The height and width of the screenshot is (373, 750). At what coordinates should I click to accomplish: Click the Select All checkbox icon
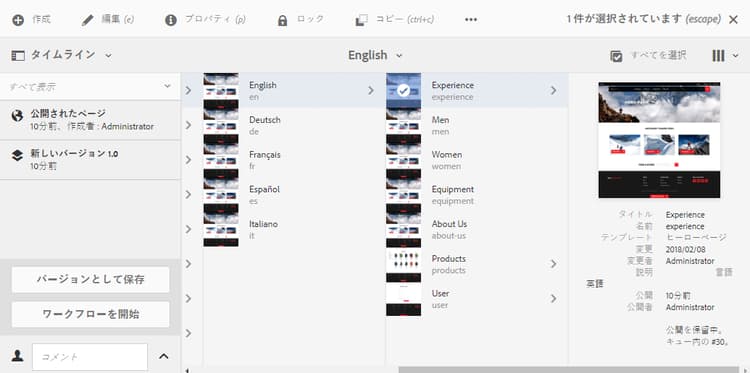click(x=616, y=56)
